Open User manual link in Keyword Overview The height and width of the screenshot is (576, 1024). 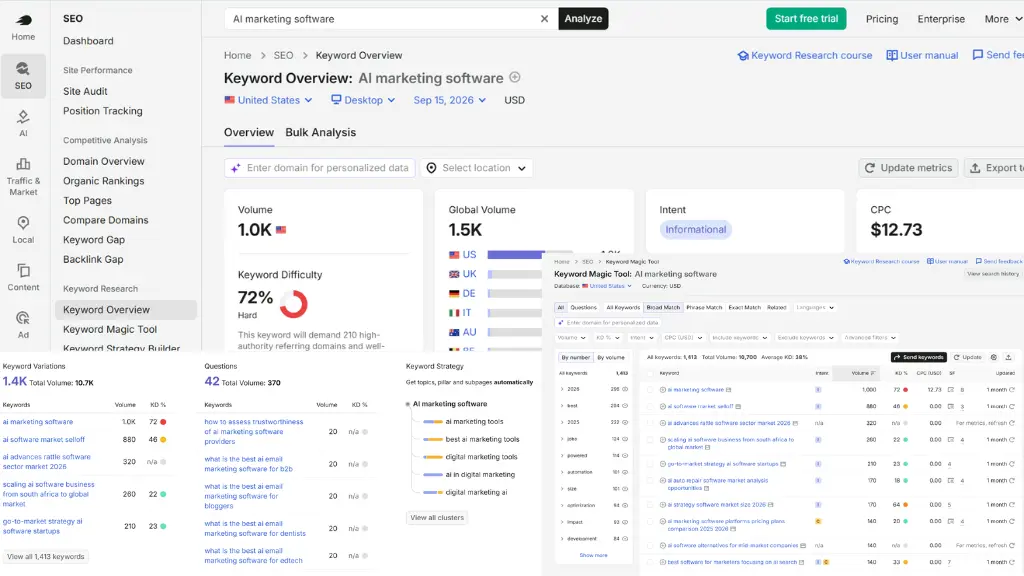pyautogui.click(x=922, y=56)
